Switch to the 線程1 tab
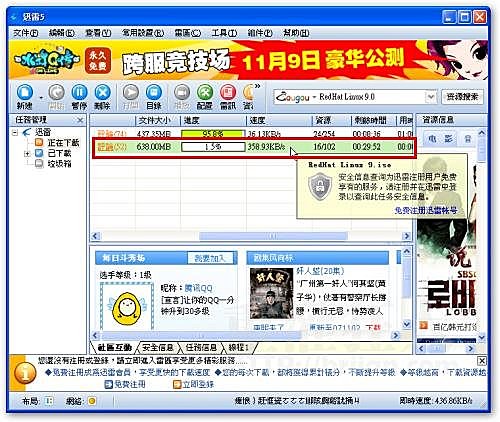 point(238,348)
